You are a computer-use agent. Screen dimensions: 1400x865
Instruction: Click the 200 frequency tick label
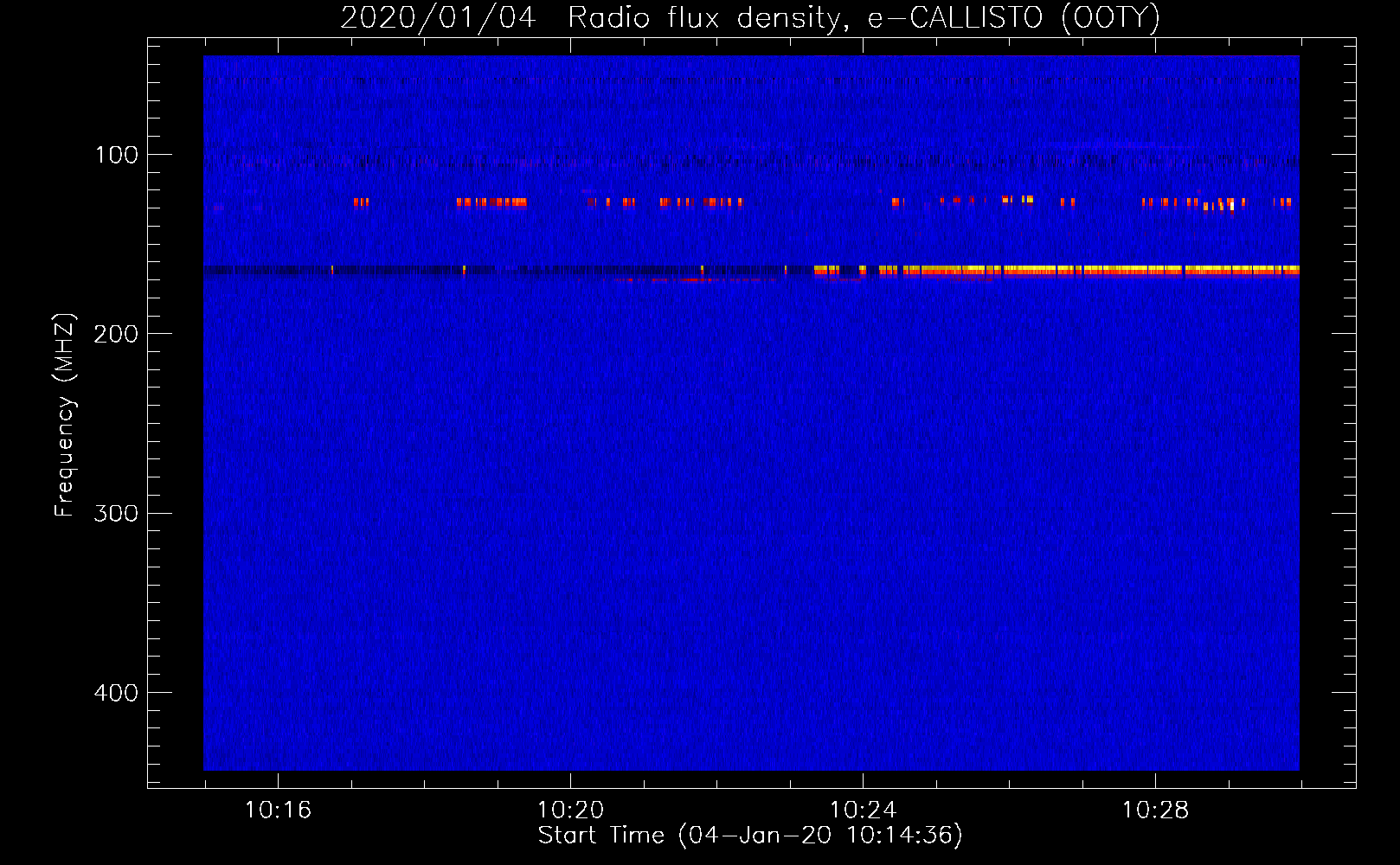coord(116,334)
